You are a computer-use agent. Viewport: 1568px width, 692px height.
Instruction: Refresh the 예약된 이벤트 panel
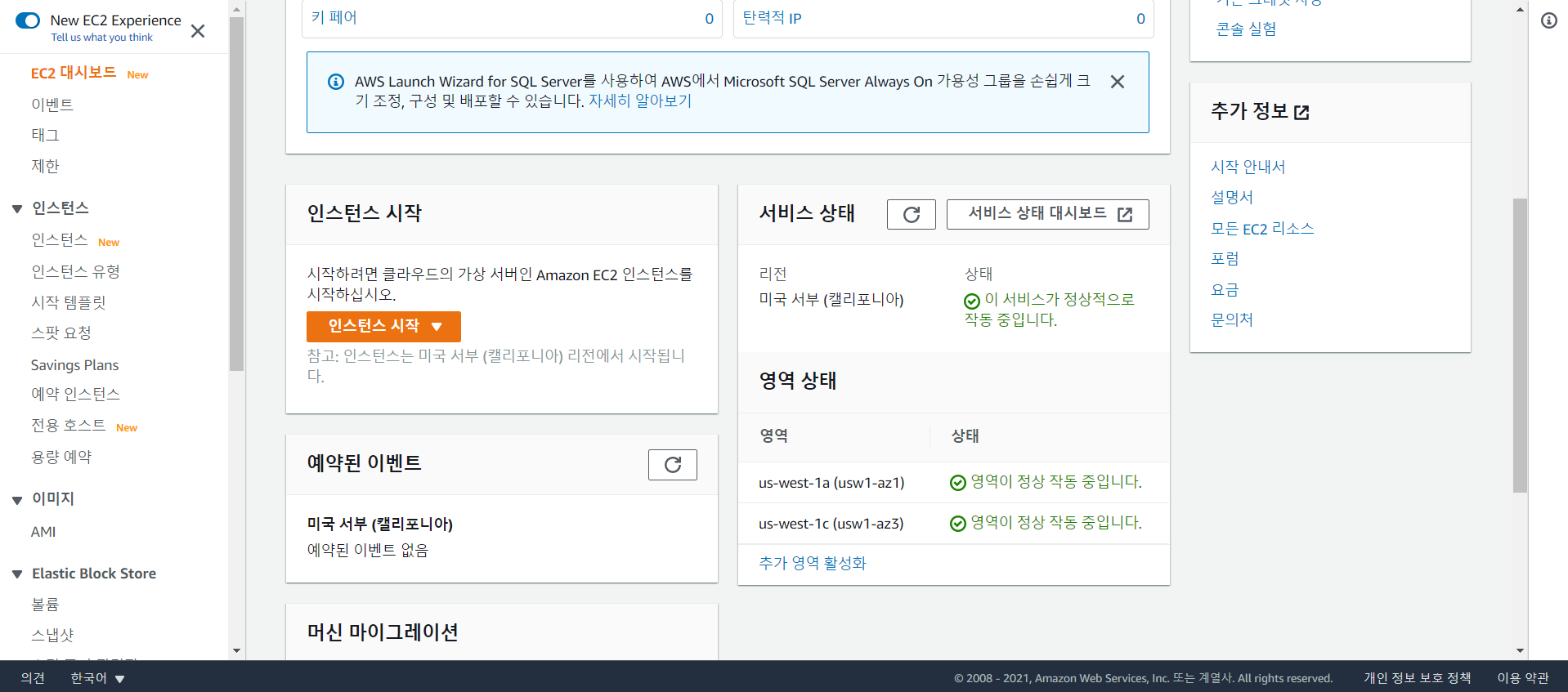coord(673,465)
